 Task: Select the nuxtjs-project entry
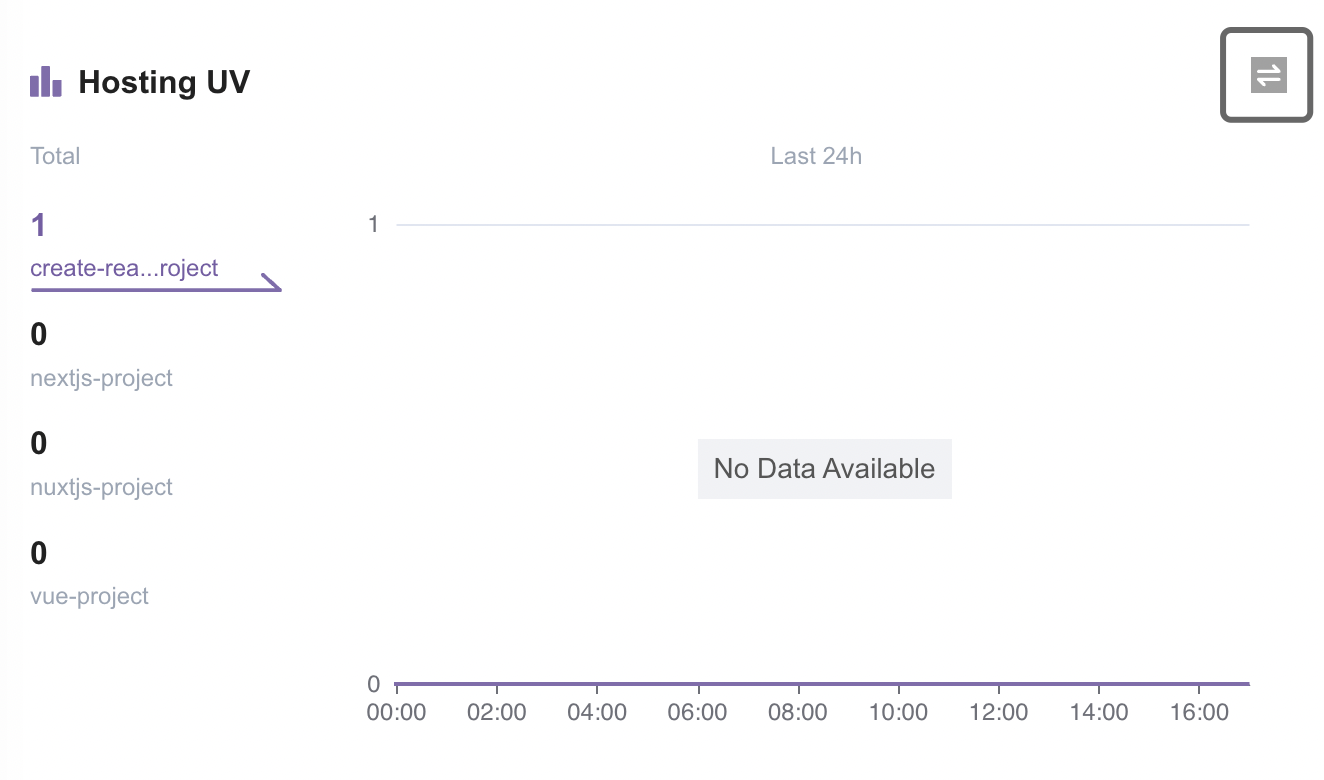(x=101, y=464)
